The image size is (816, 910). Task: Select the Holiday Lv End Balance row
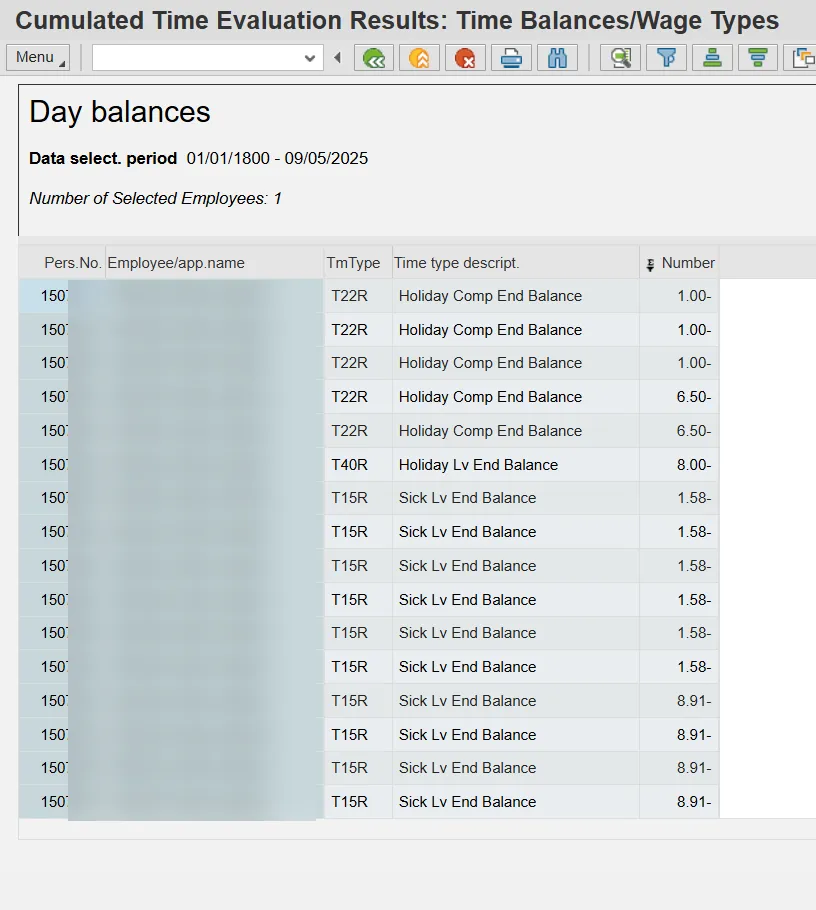(478, 465)
